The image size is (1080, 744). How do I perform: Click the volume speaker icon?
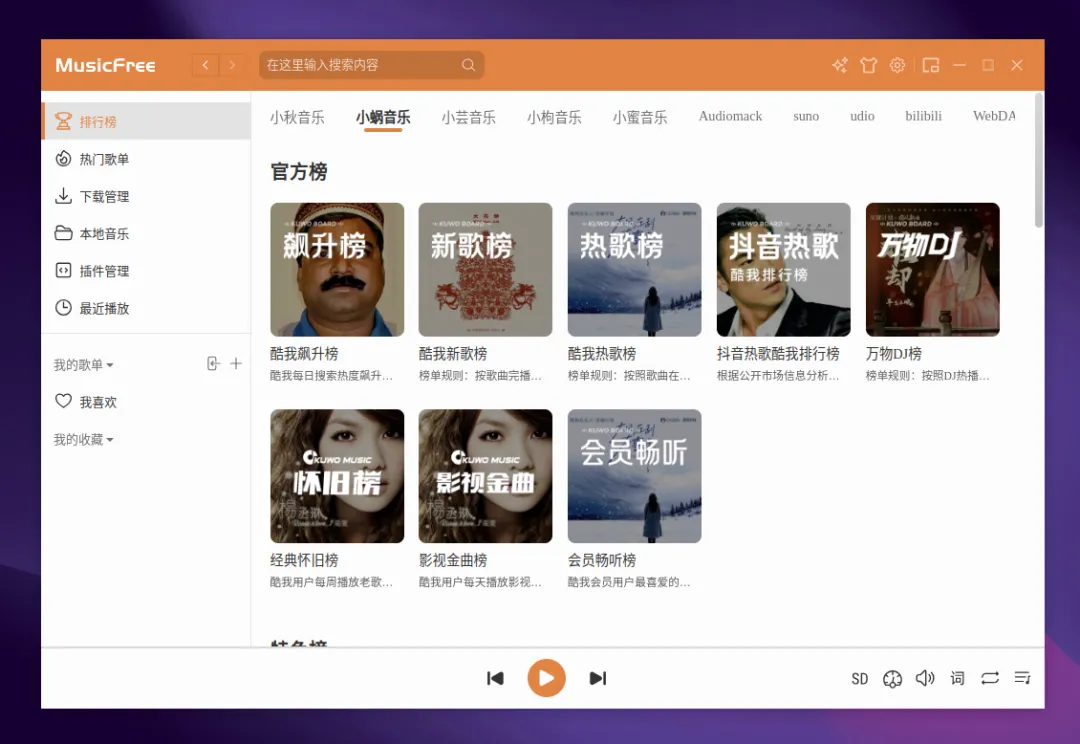tap(924, 679)
